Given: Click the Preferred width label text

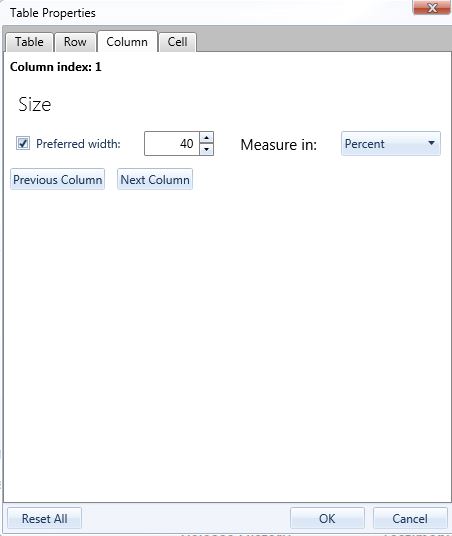Looking at the screenshot, I should (x=78, y=144).
